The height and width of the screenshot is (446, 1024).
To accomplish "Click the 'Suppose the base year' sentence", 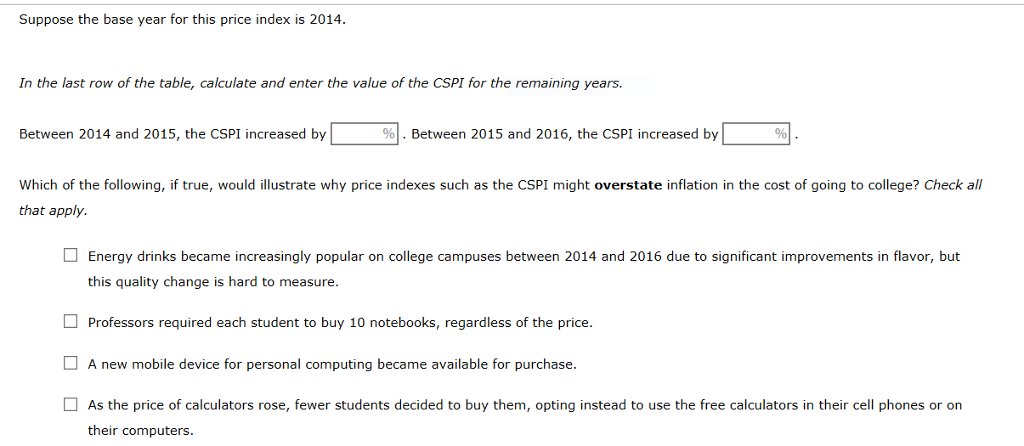I will point(182,20).
